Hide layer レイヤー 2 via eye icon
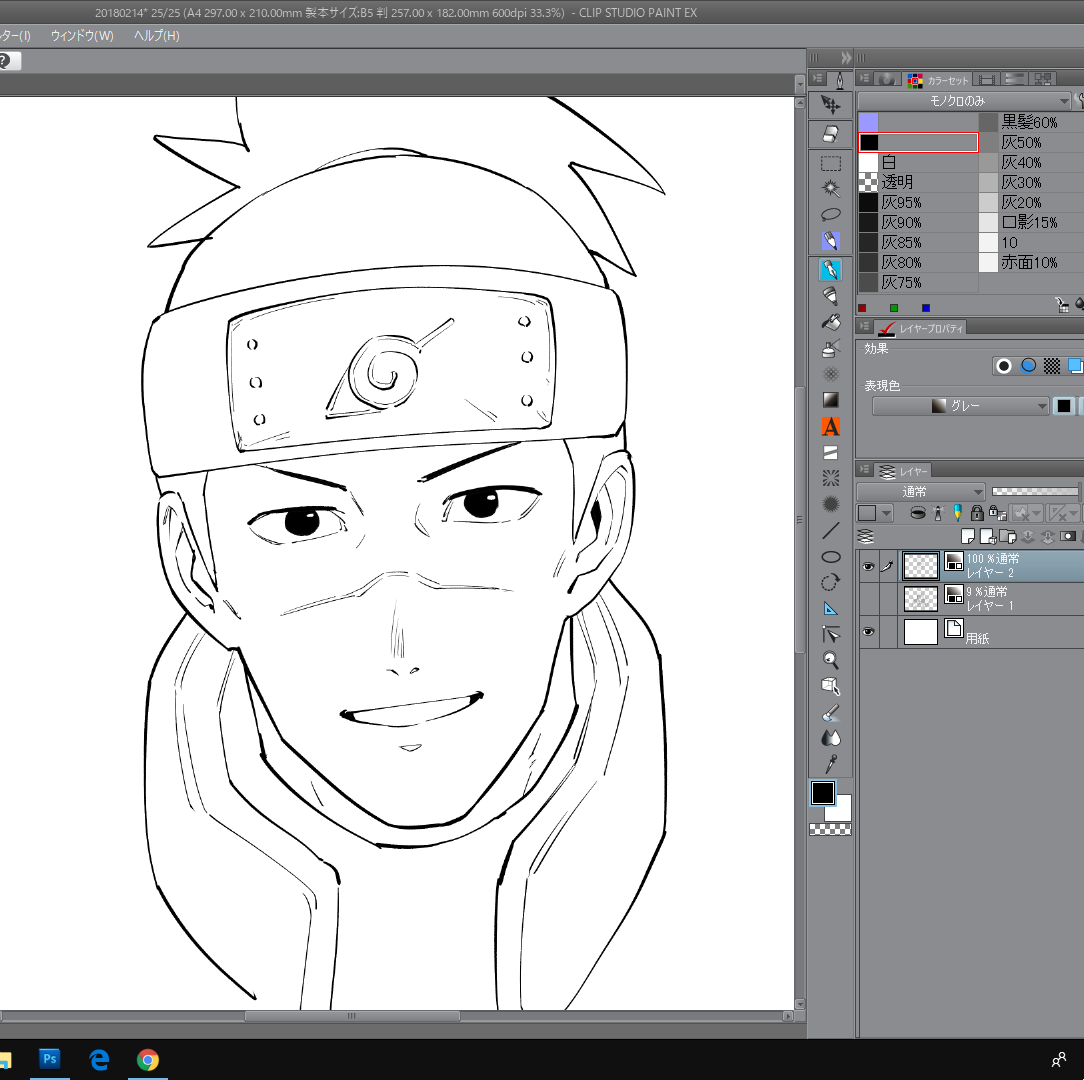 point(868,566)
